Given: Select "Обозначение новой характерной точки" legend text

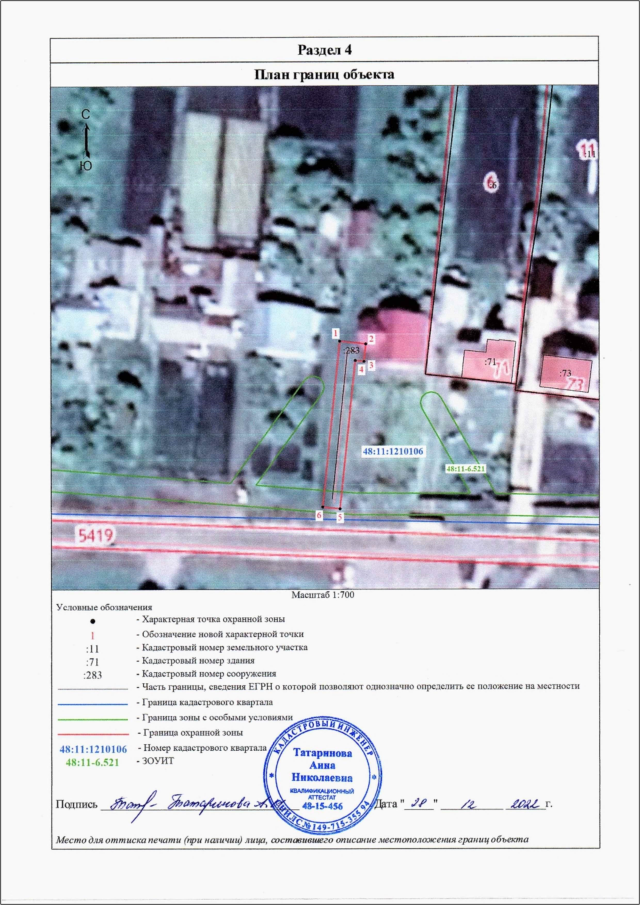Looking at the screenshot, I should (x=222, y=633).
